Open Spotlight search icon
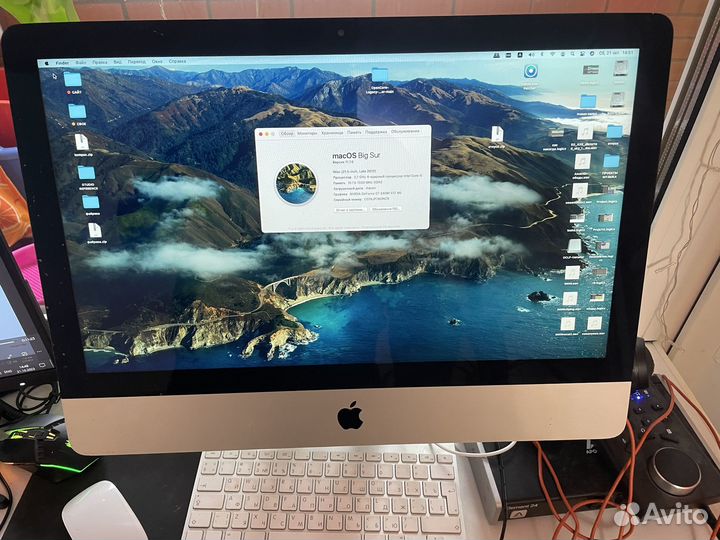Image resolution: width=720 pixels, height=540 pixels. [573, 54]
